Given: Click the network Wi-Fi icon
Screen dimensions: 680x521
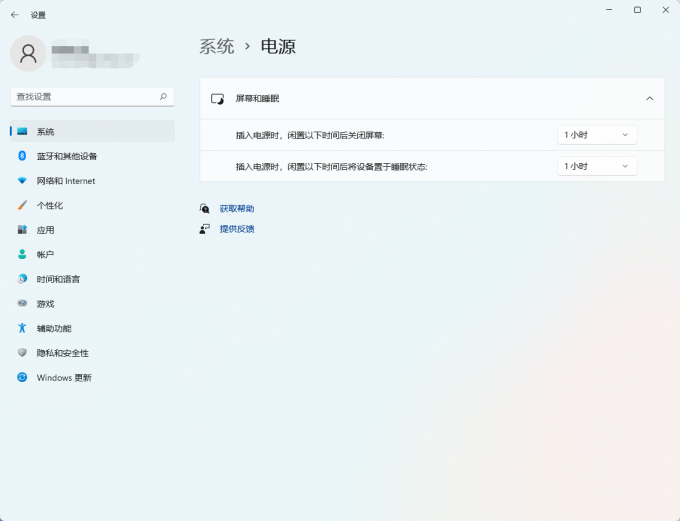Looking at the screenshot, I should pyautogui.click(x=22, y=180).
